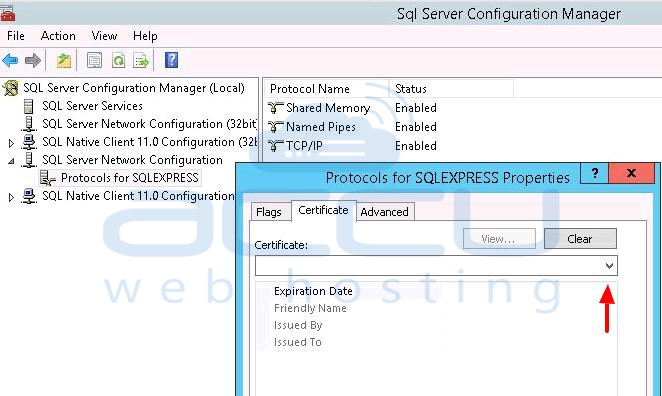This screenshot has width=662, height=396.
Task: Close the Protocols for SQLEXPRESS Properties dialog
Action: click(632, 173)
